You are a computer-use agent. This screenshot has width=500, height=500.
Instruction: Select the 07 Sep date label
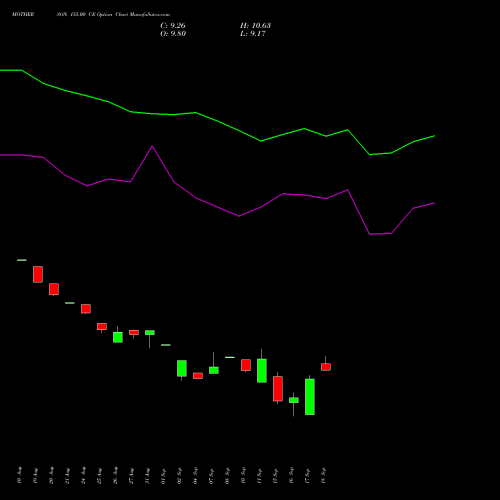coord(211,476)
